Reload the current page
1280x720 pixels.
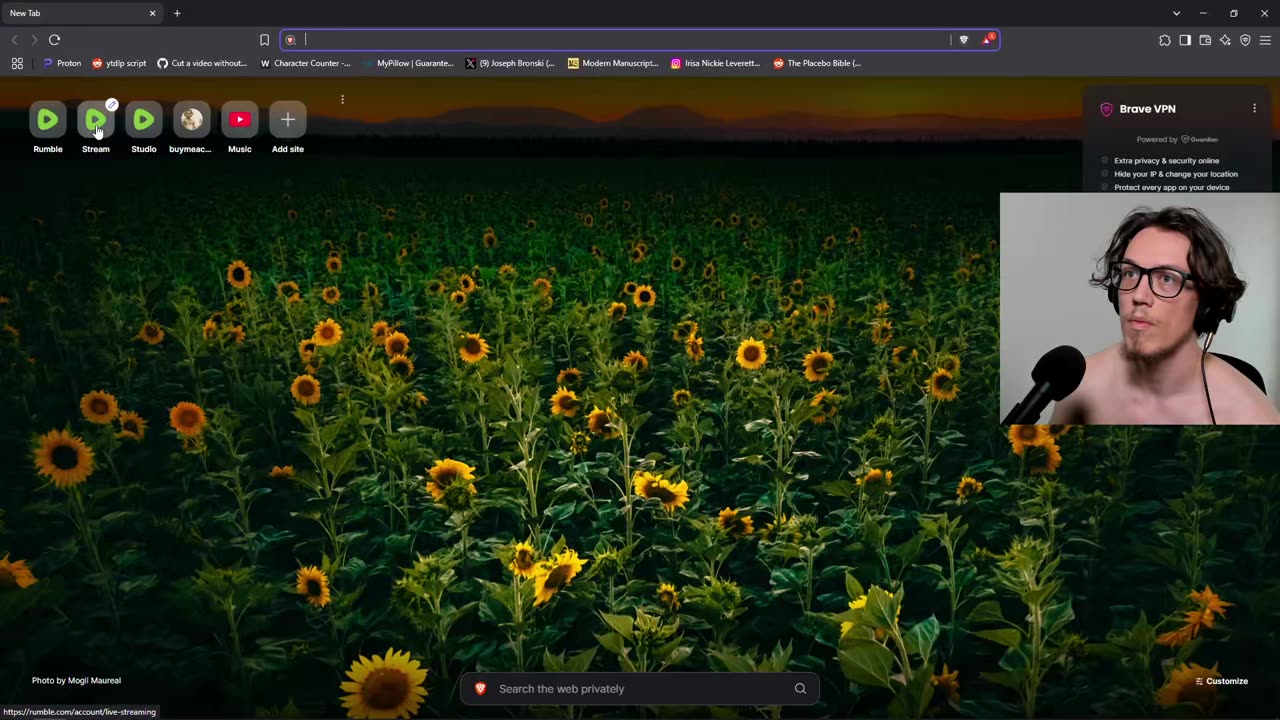pos(54,40)
